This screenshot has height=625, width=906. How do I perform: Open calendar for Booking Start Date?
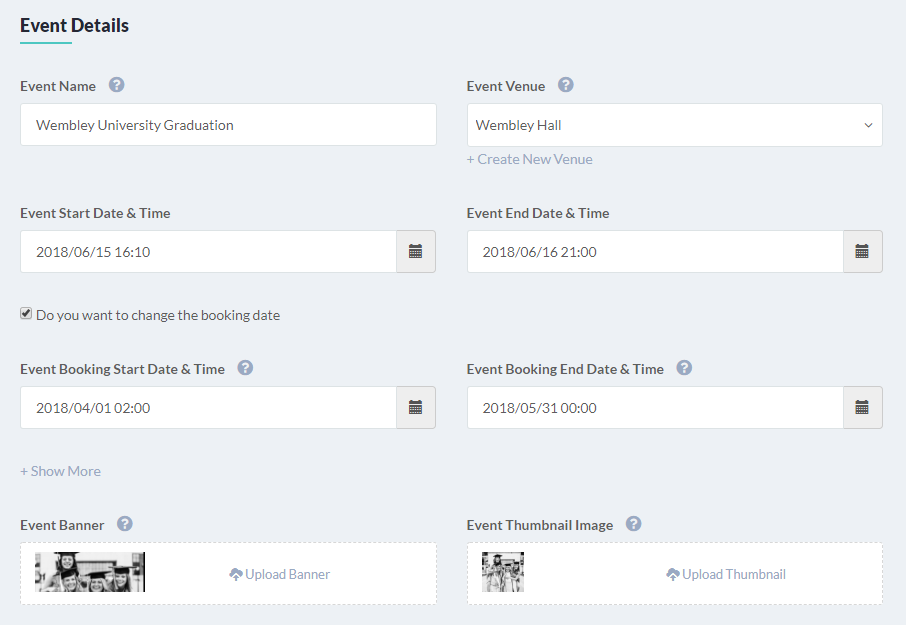[415, 407]
